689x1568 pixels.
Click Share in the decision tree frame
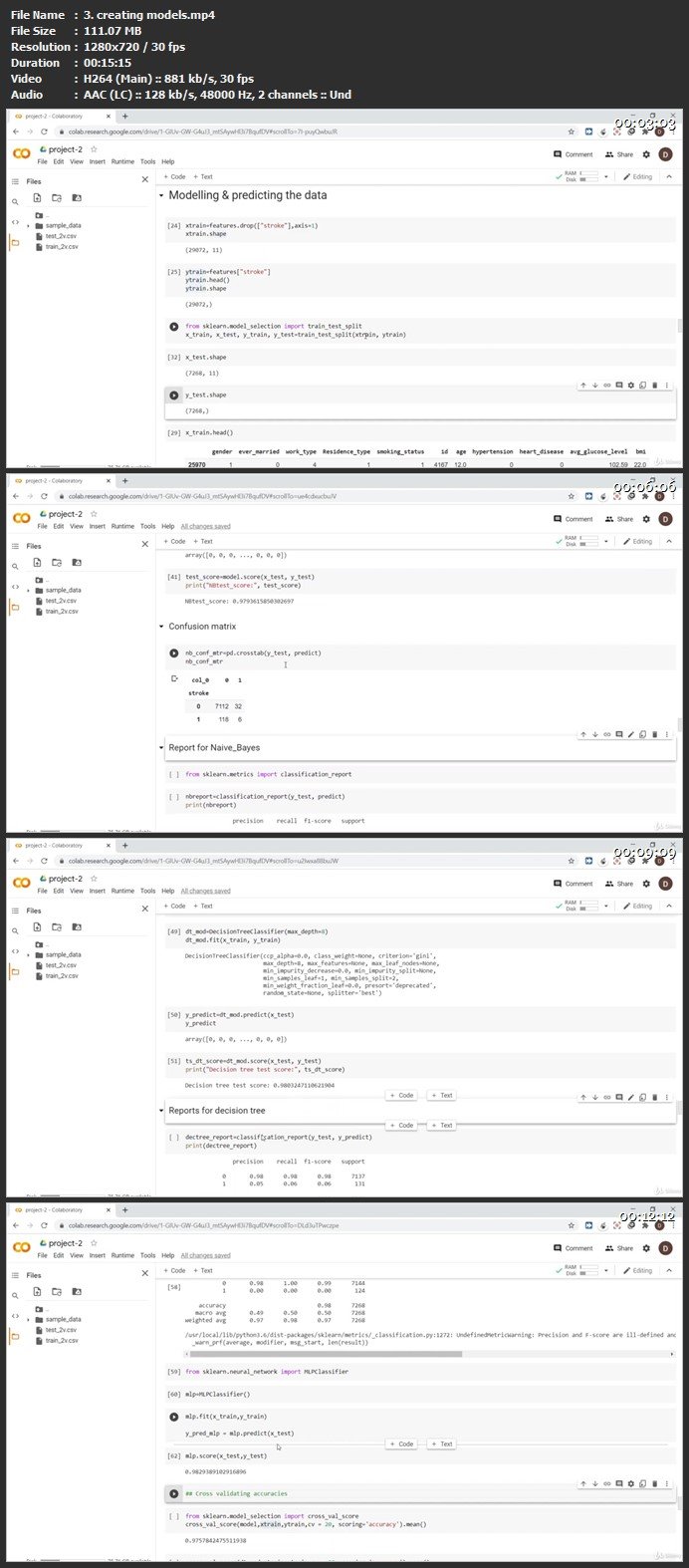(x=619, y=884)
